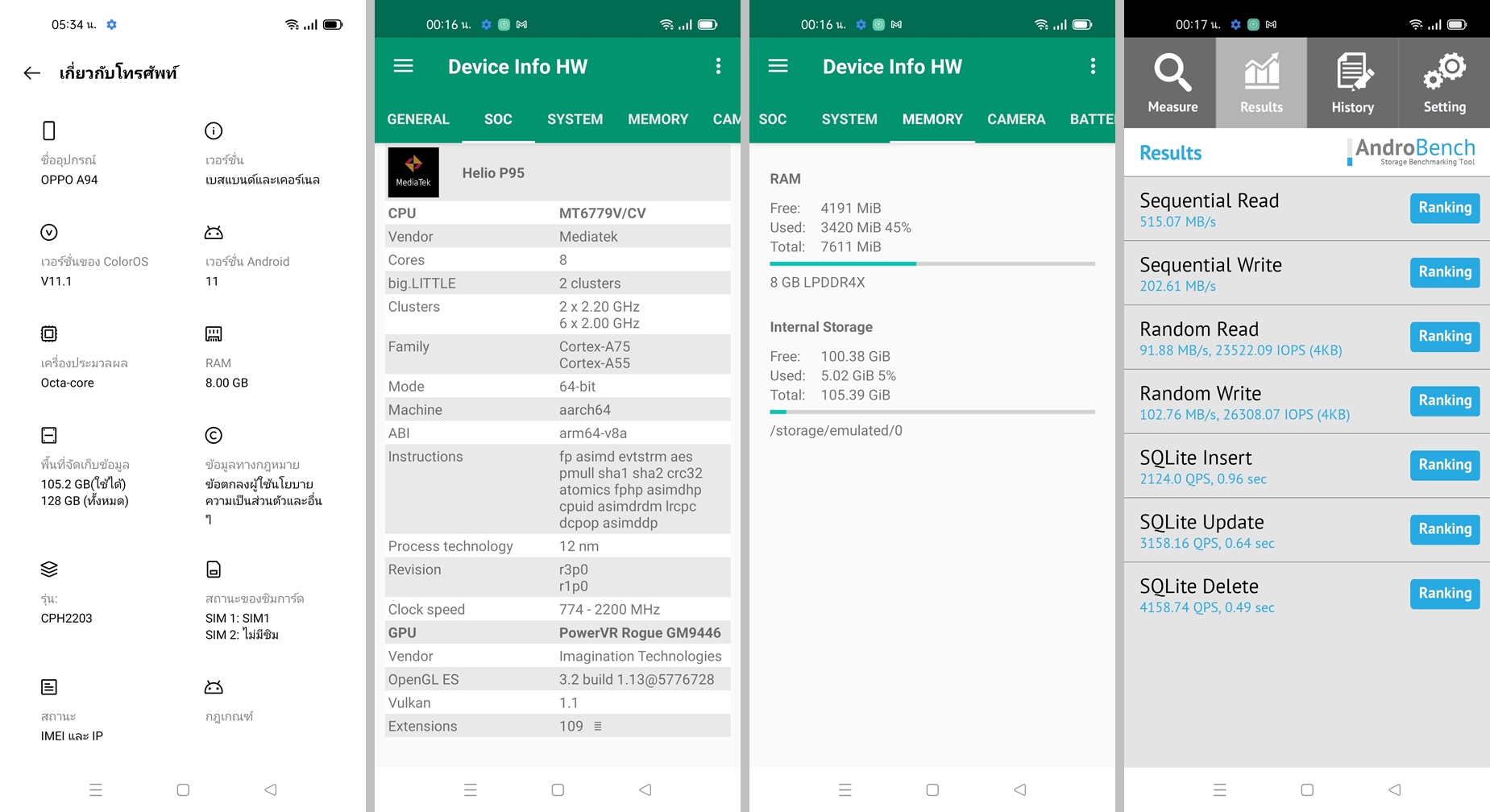The height and width of the screenshot is (812, 1490).
Task: Tap the RAM 8.00 GB icon
Action: (x=214, y=333)
